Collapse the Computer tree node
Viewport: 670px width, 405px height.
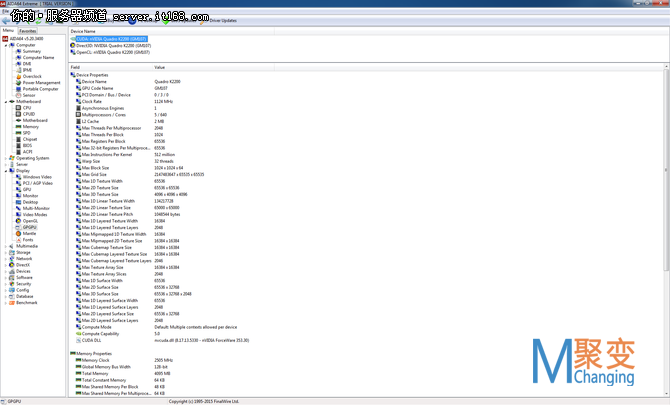[x=6, y=45]
